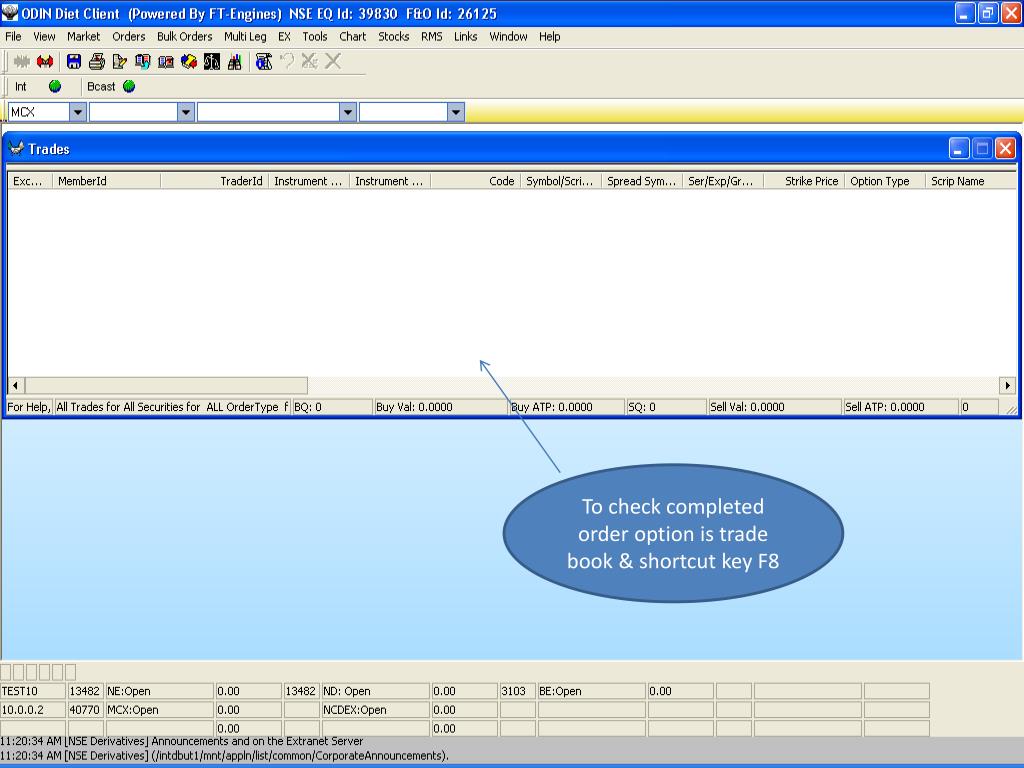The height and width of the screenshot is (768, 1024).
Task: Click the green Bcast status indicator
Action: (x=129, y=87)
